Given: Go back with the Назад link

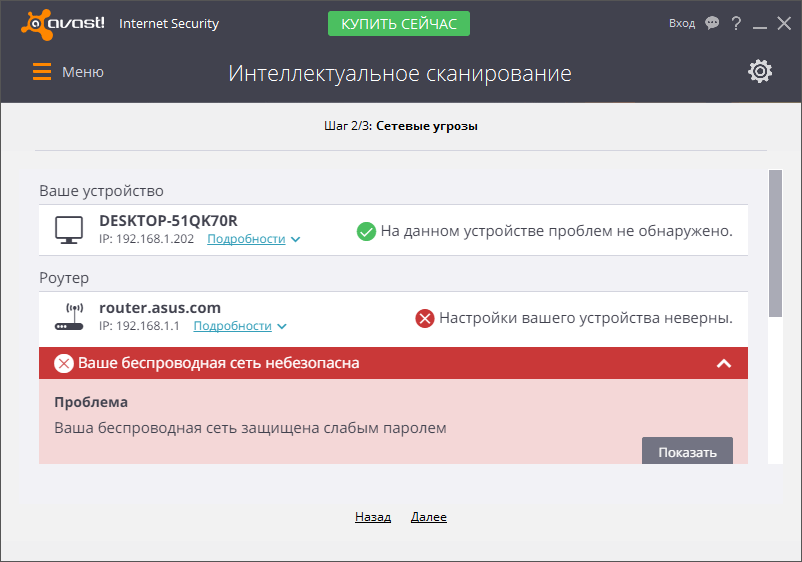Looking at the screenshot, I should (372, 517).
